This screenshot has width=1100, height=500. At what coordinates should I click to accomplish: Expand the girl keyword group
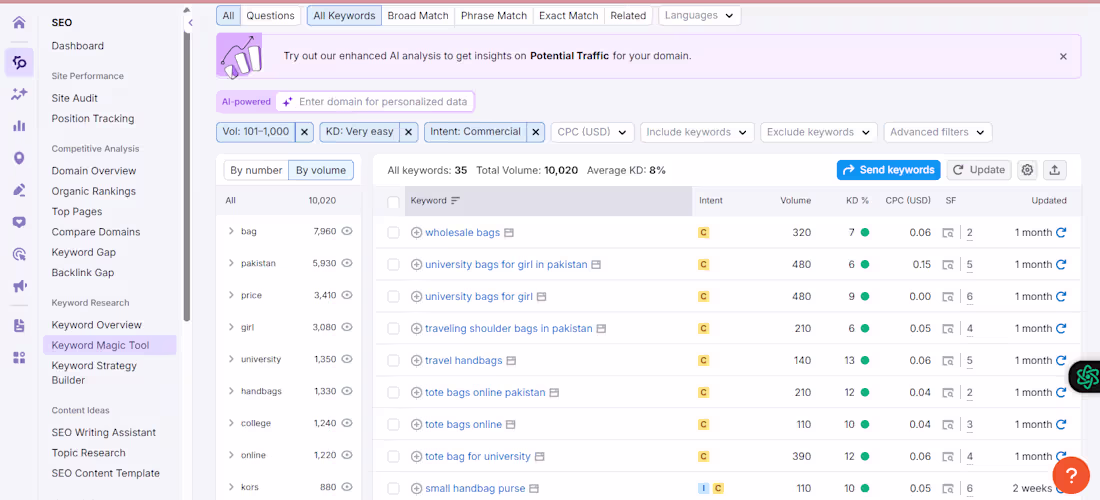(x=231, y=327)
